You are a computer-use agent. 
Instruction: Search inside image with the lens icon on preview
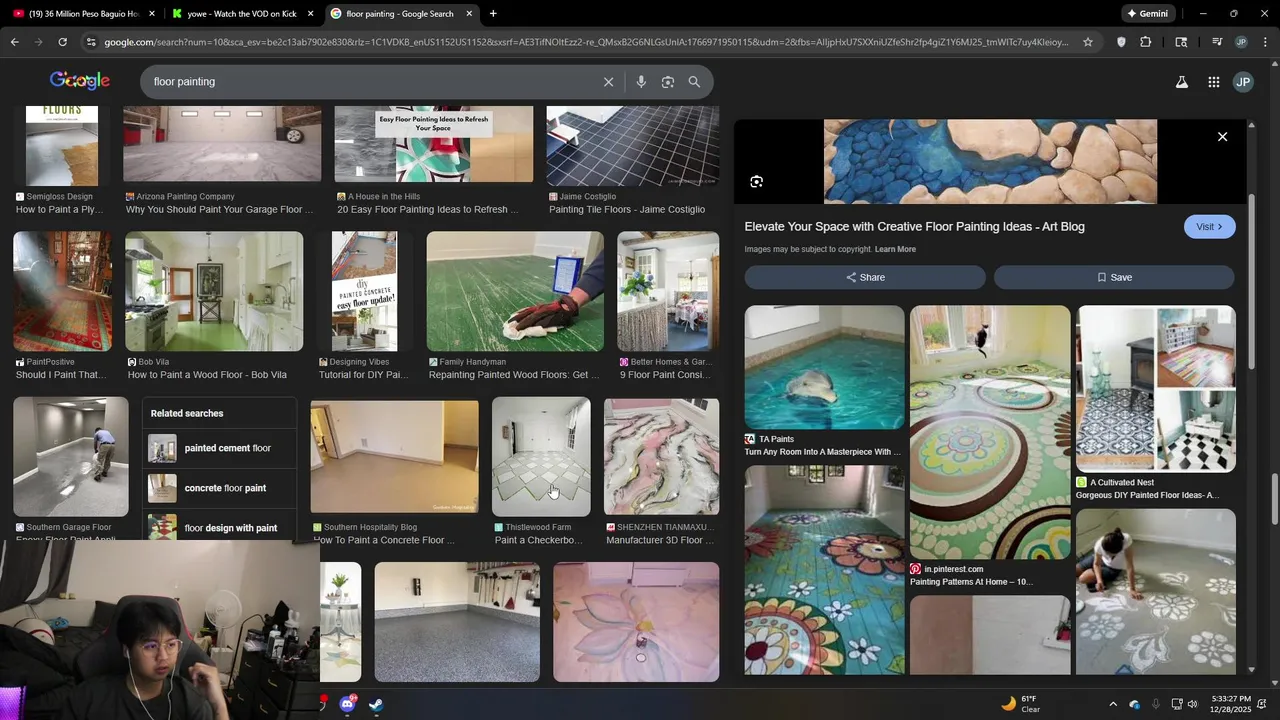click(757, 182)
